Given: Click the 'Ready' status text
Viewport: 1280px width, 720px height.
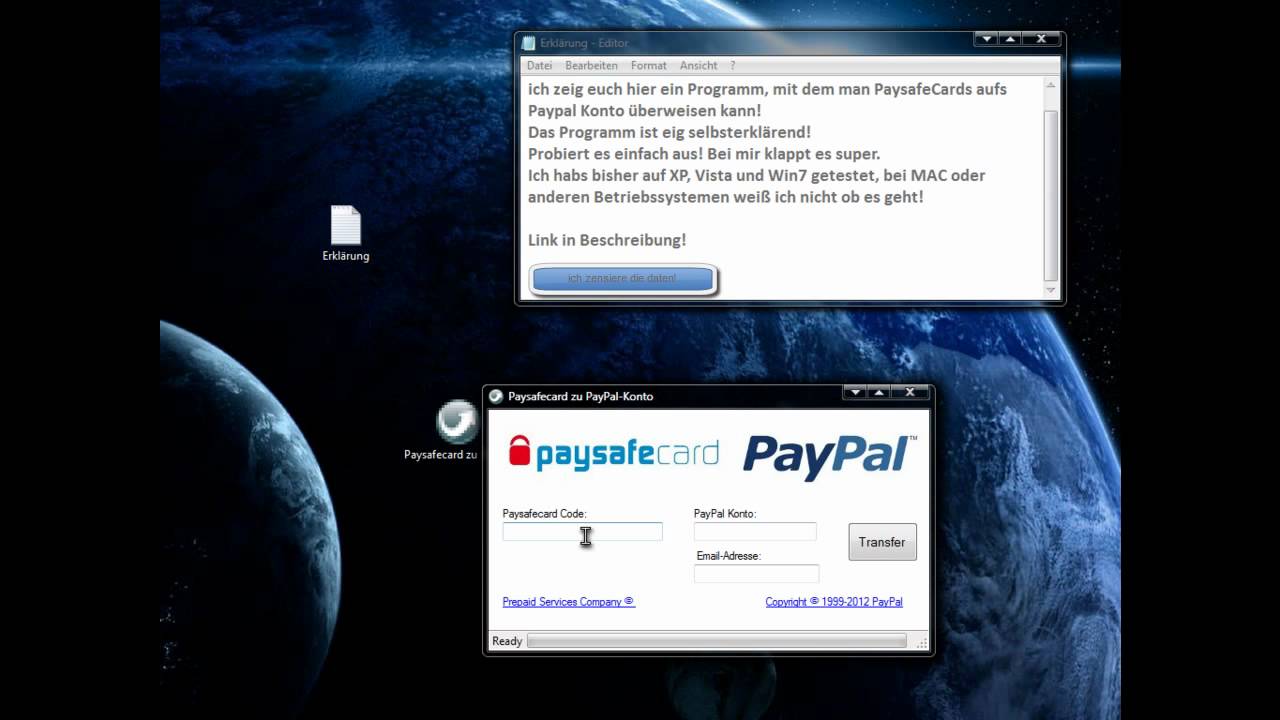Looking at the screenshot, I should [x=507, y=641].
